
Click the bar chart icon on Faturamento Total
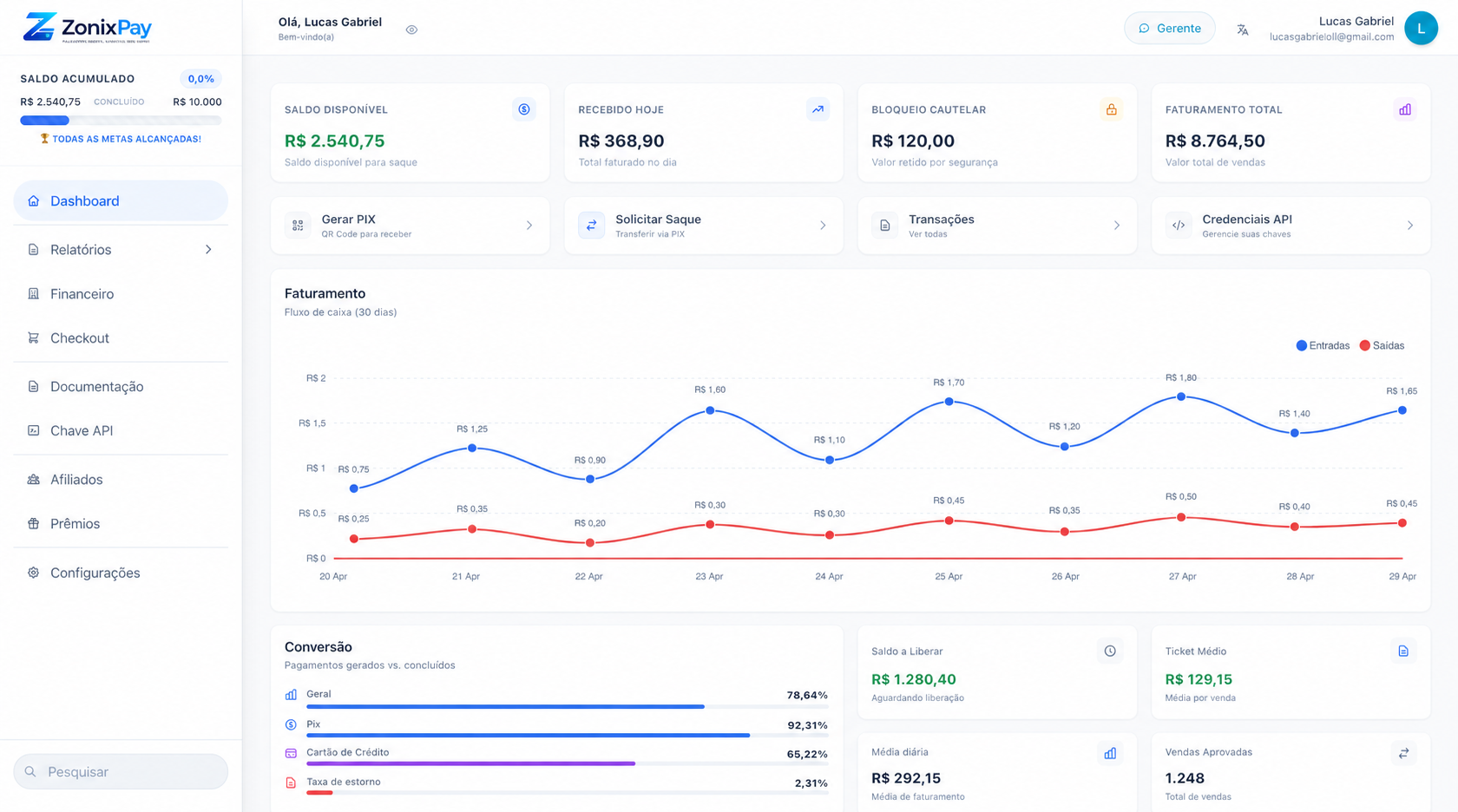(1404, 109)
